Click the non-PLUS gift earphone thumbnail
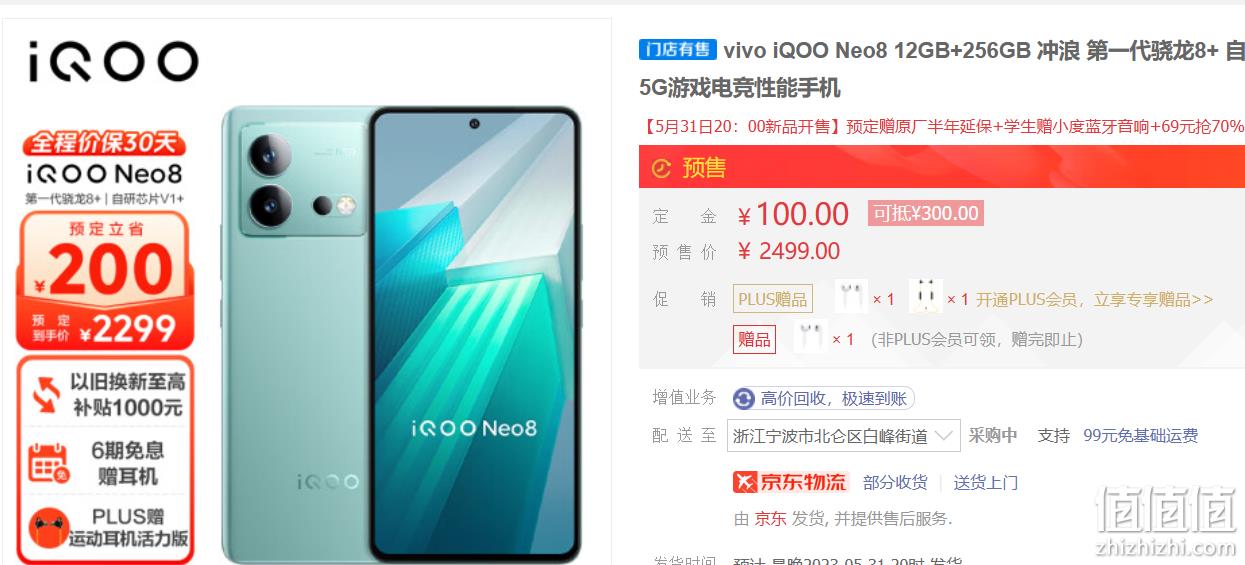1245x565 pixels. 810,338
